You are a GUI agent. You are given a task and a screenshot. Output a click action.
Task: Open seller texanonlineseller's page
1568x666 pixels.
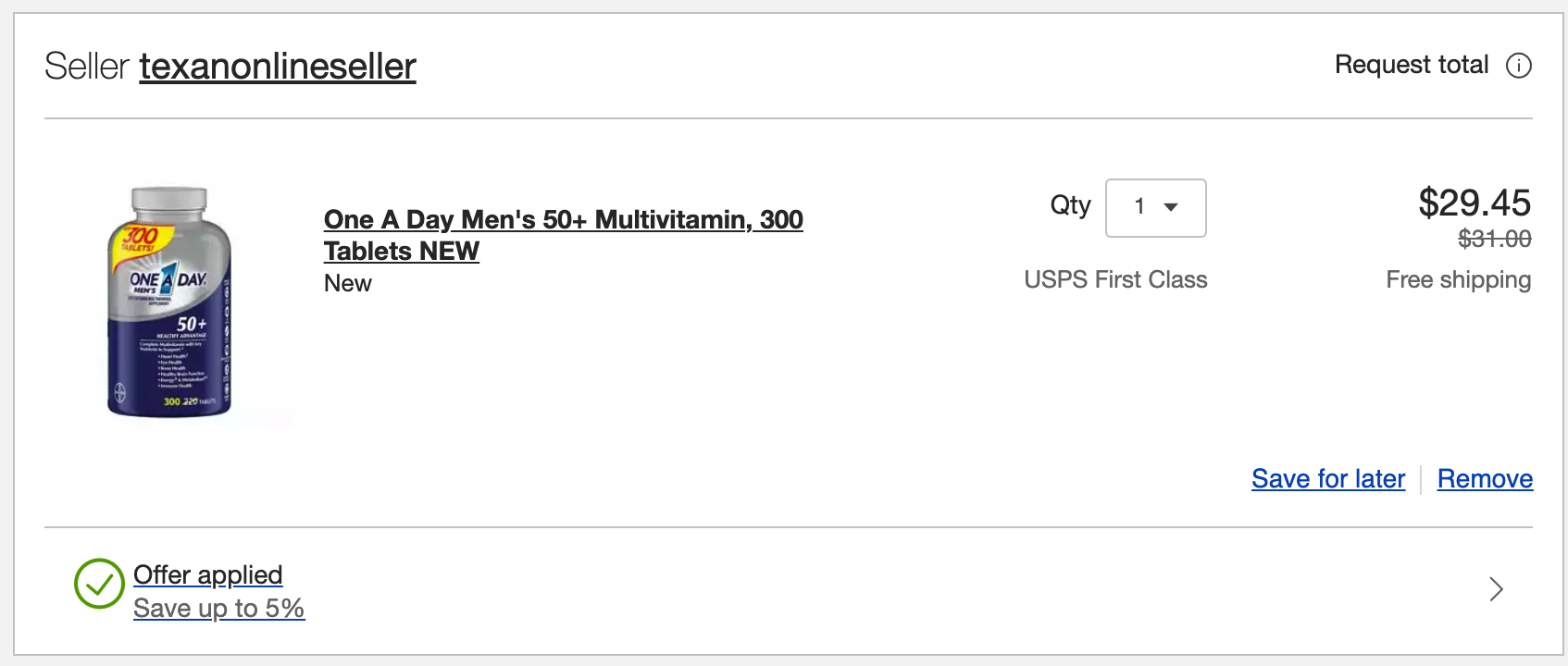[278, 67]
